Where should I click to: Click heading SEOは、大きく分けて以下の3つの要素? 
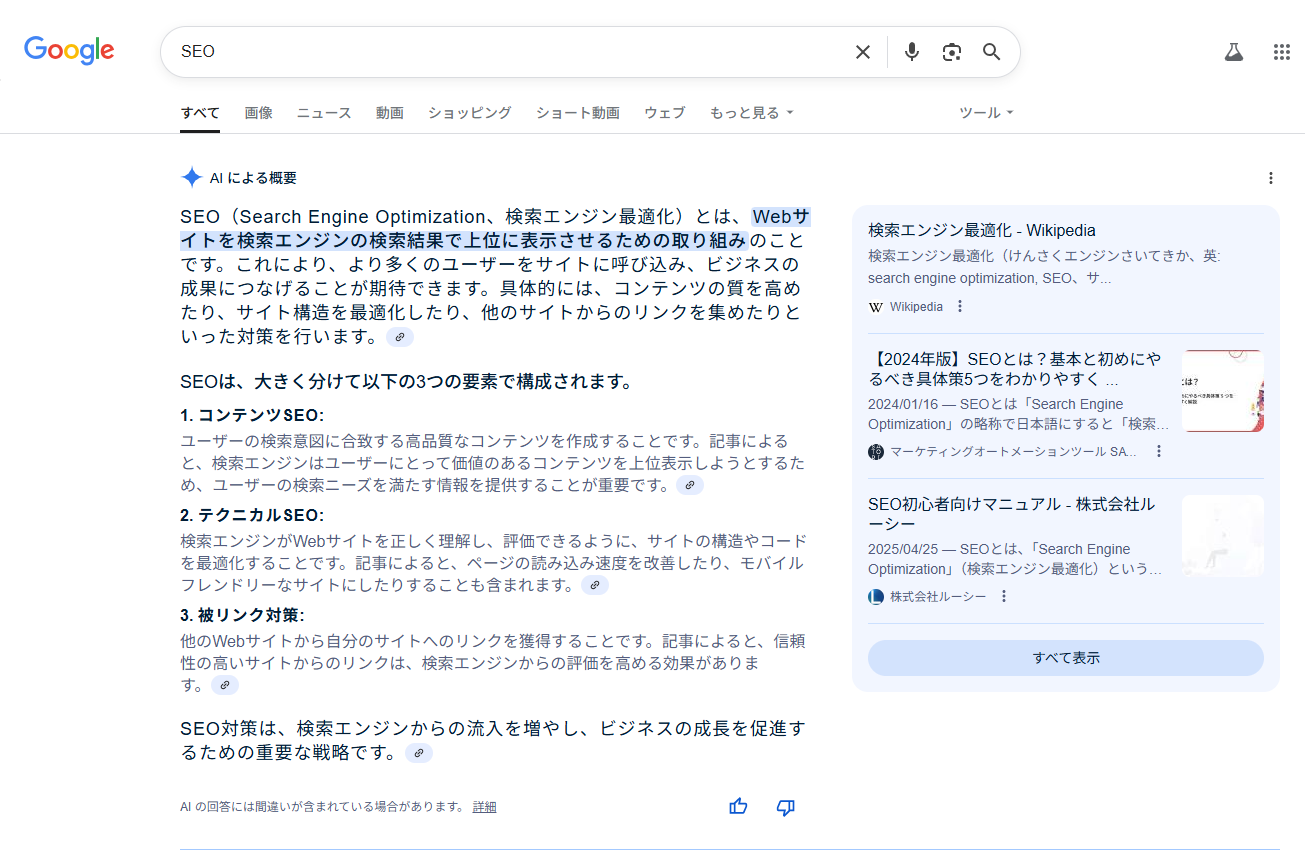[407, 382]
